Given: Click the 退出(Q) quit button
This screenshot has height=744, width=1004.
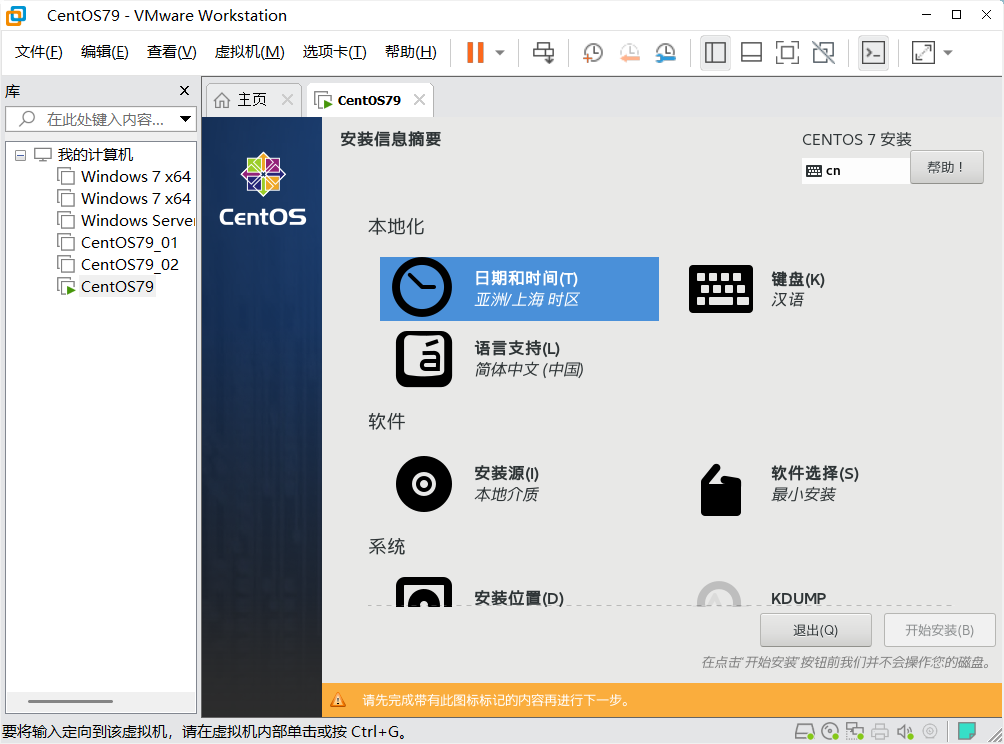Looking at the screenshot, I should (x=815, y=630).
